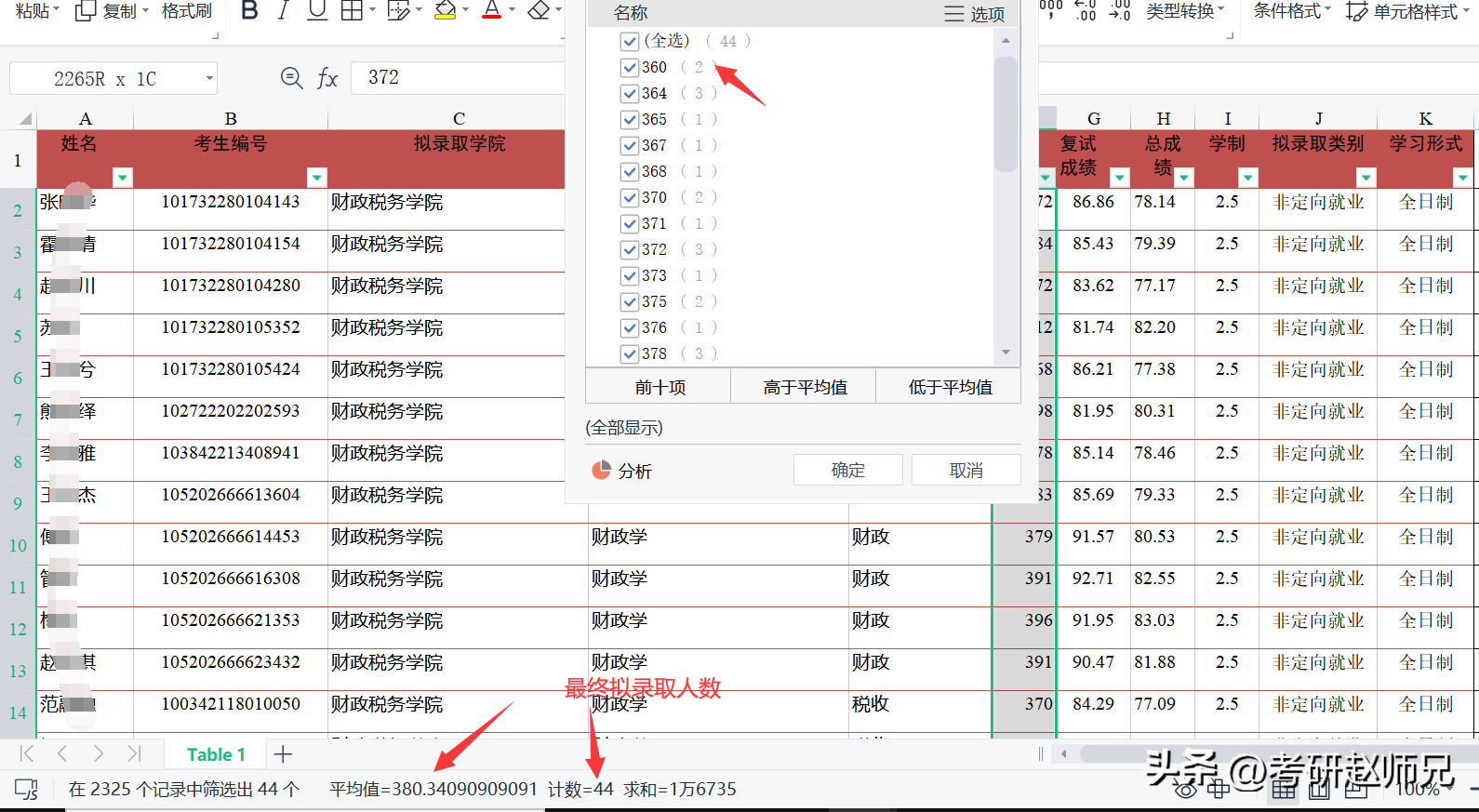Screen dimensions: 1479x812
Task: Open the filter dropdown for 姓名 column
Action: click(122, 177)
